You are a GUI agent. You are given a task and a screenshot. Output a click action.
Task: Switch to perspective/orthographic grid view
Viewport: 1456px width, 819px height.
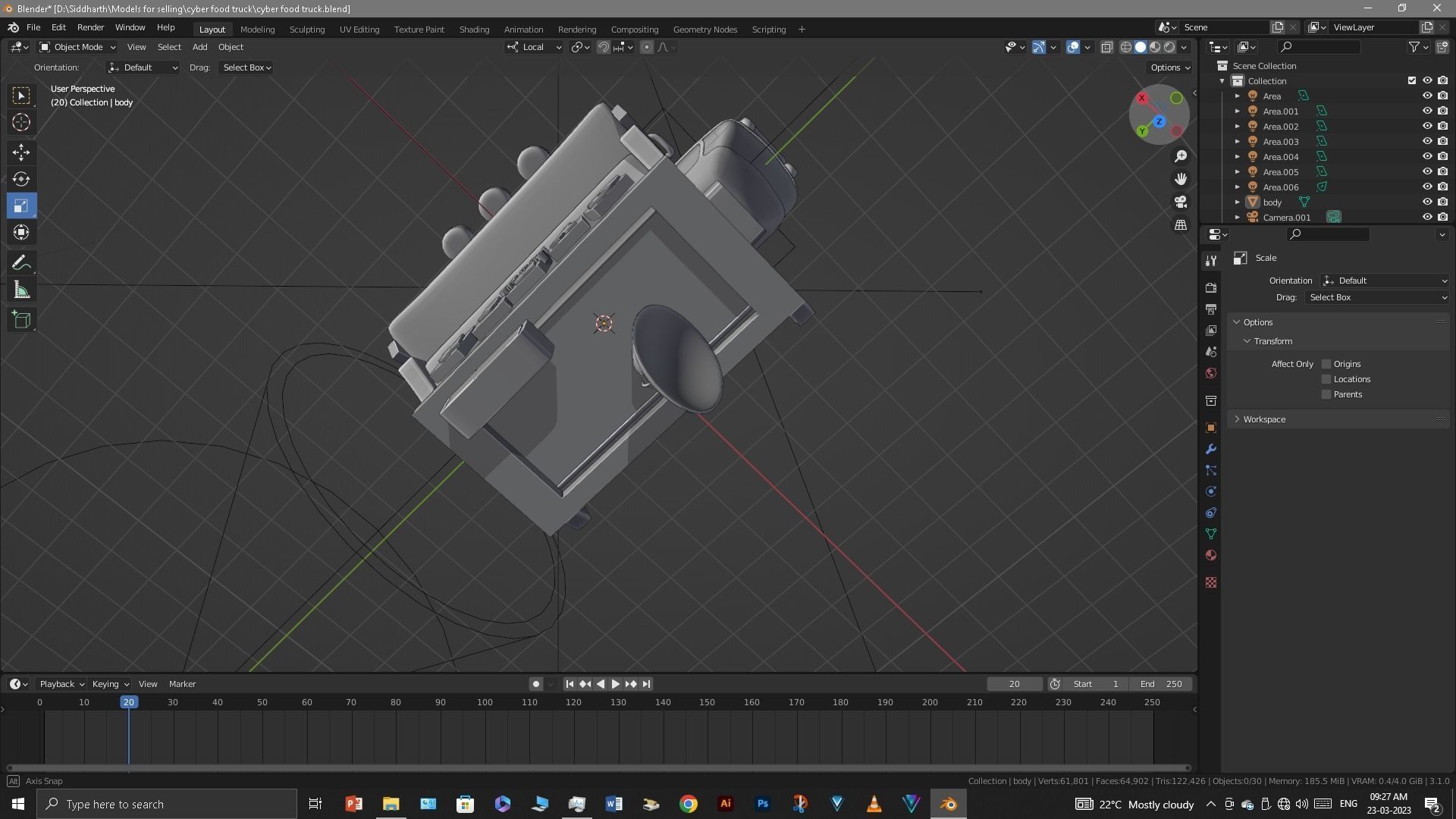coord(1181,225)
